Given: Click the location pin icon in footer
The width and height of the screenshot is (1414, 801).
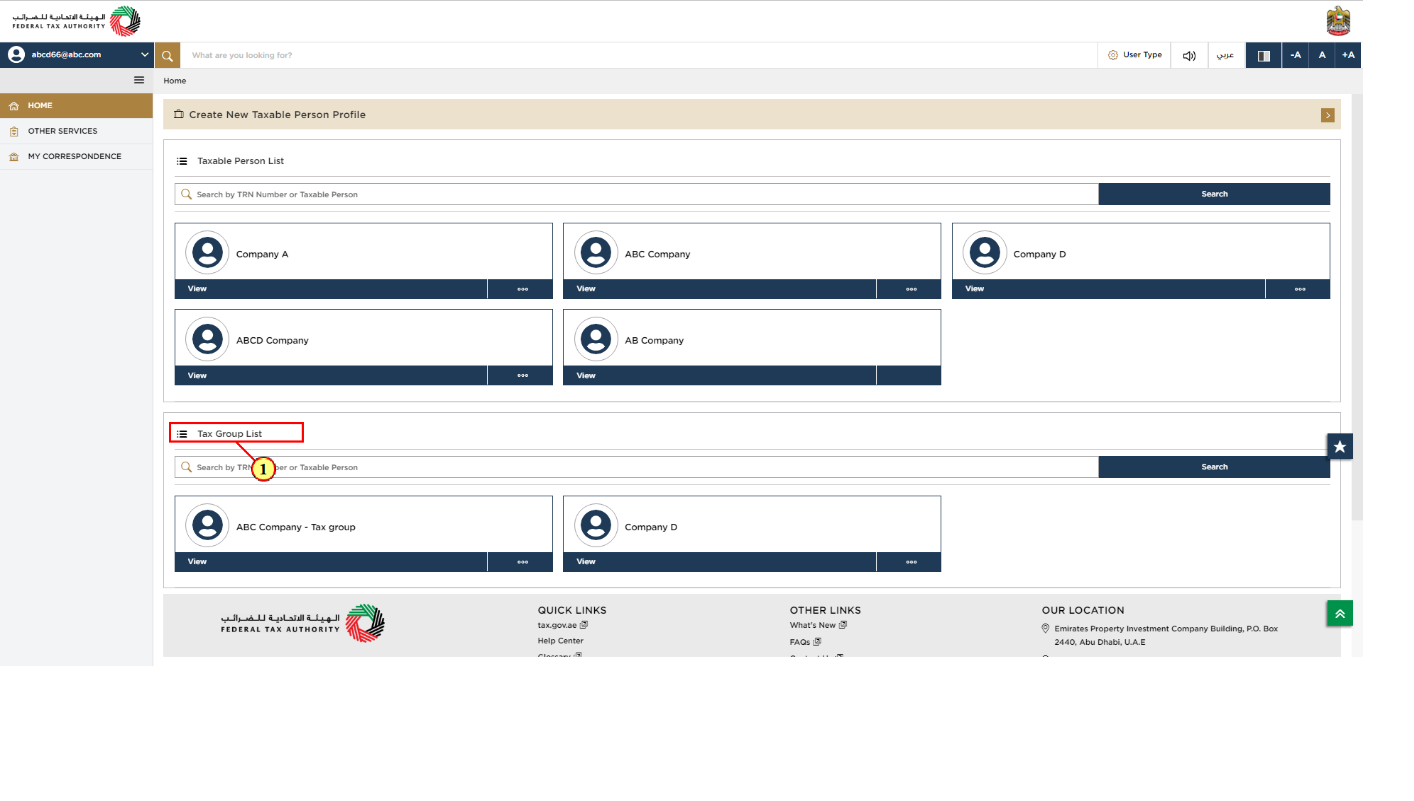Looking at the screenshot, I should click(x=1046, y=629).
